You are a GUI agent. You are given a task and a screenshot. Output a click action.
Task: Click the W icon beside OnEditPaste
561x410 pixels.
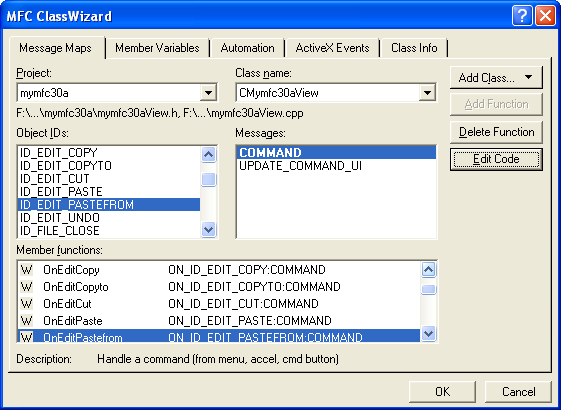[26, 321]
